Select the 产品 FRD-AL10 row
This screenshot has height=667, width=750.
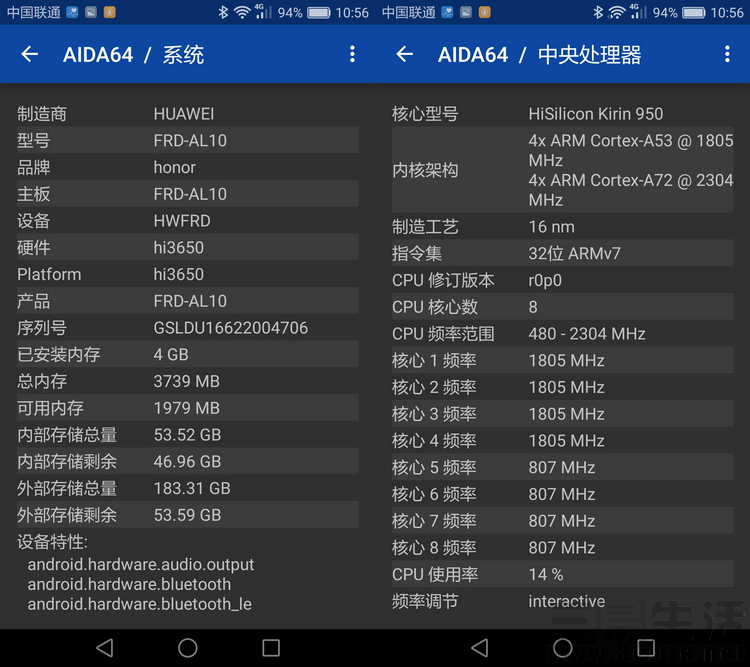(188, 301)
